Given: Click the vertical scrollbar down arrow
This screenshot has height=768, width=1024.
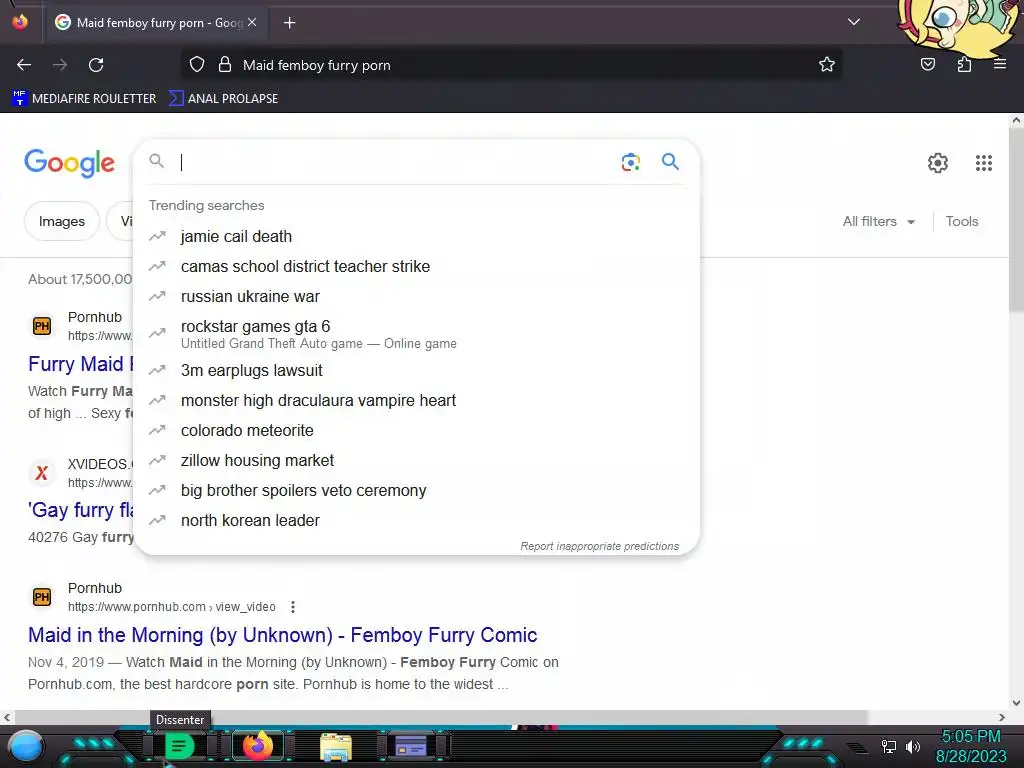Looking at the screenshot, I should pyautogui.click(x=1016, y=703).
